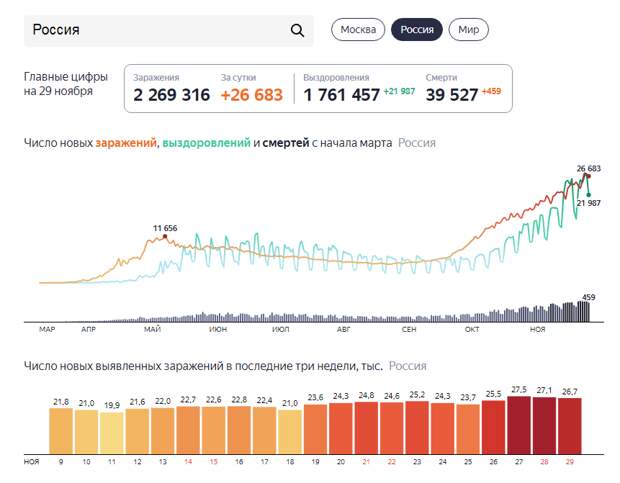The height and width of the screenshot is (483, 620).
Task: Click the 21 987 recoveries endpoint marker
Action: pos(589,195)
